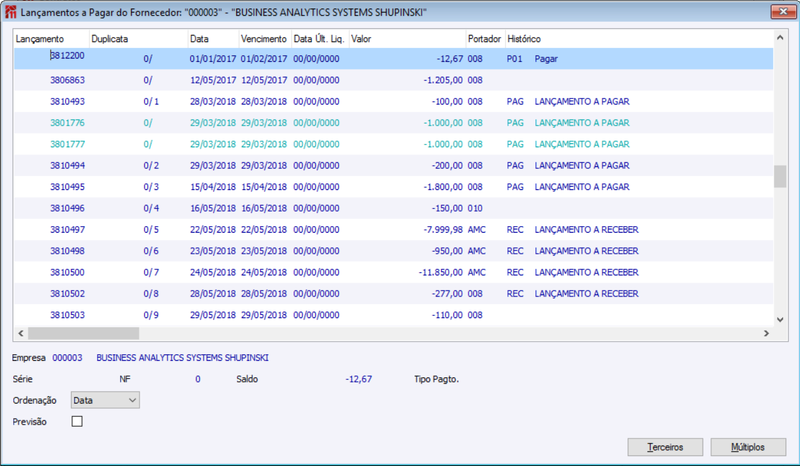Click the horizontal scrollbar left arrow
The image size is (800, 466).
pyautogui.click(x=20, y=333)
